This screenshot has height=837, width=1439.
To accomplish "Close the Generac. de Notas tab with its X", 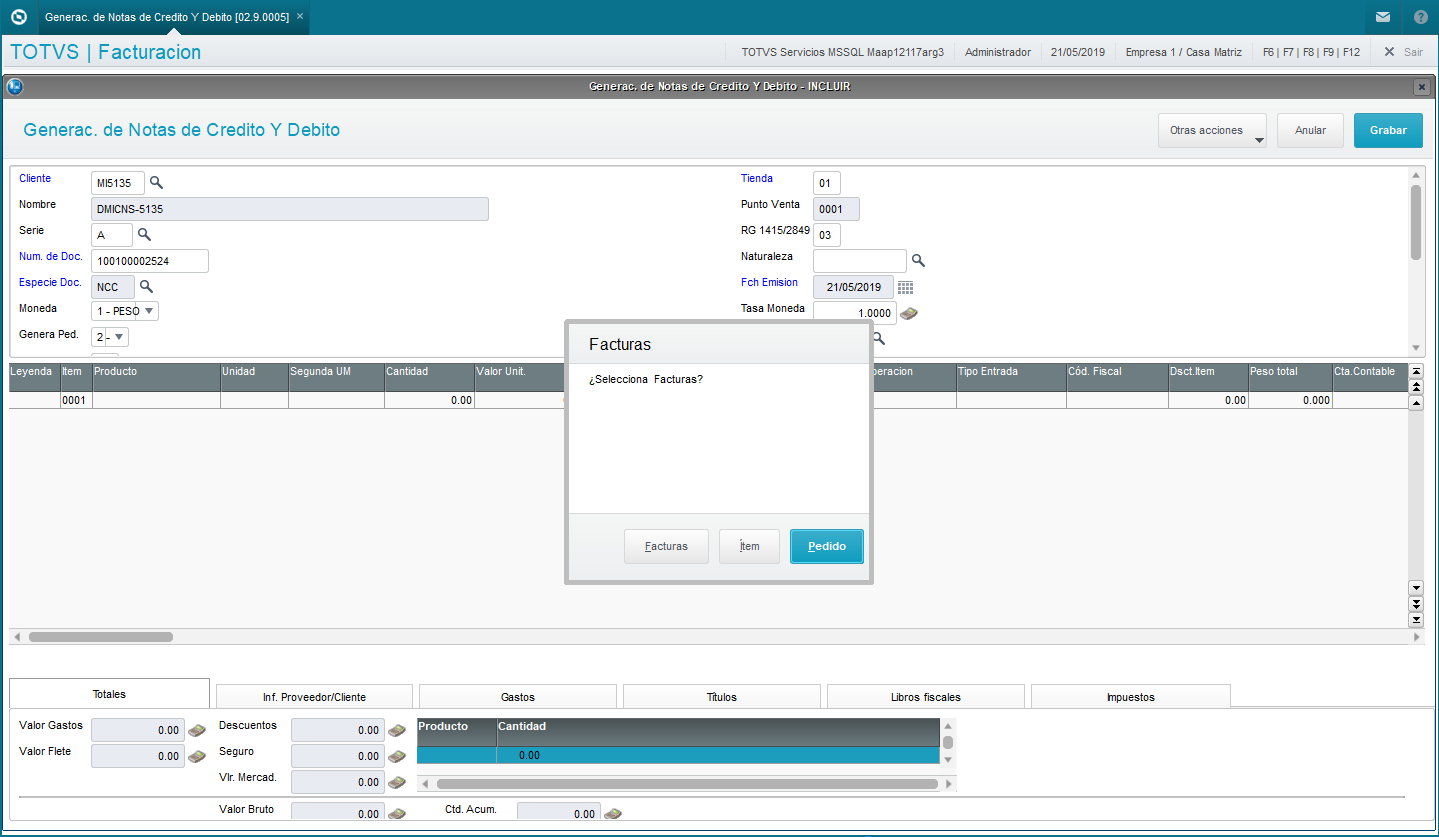I will [300, 17].
